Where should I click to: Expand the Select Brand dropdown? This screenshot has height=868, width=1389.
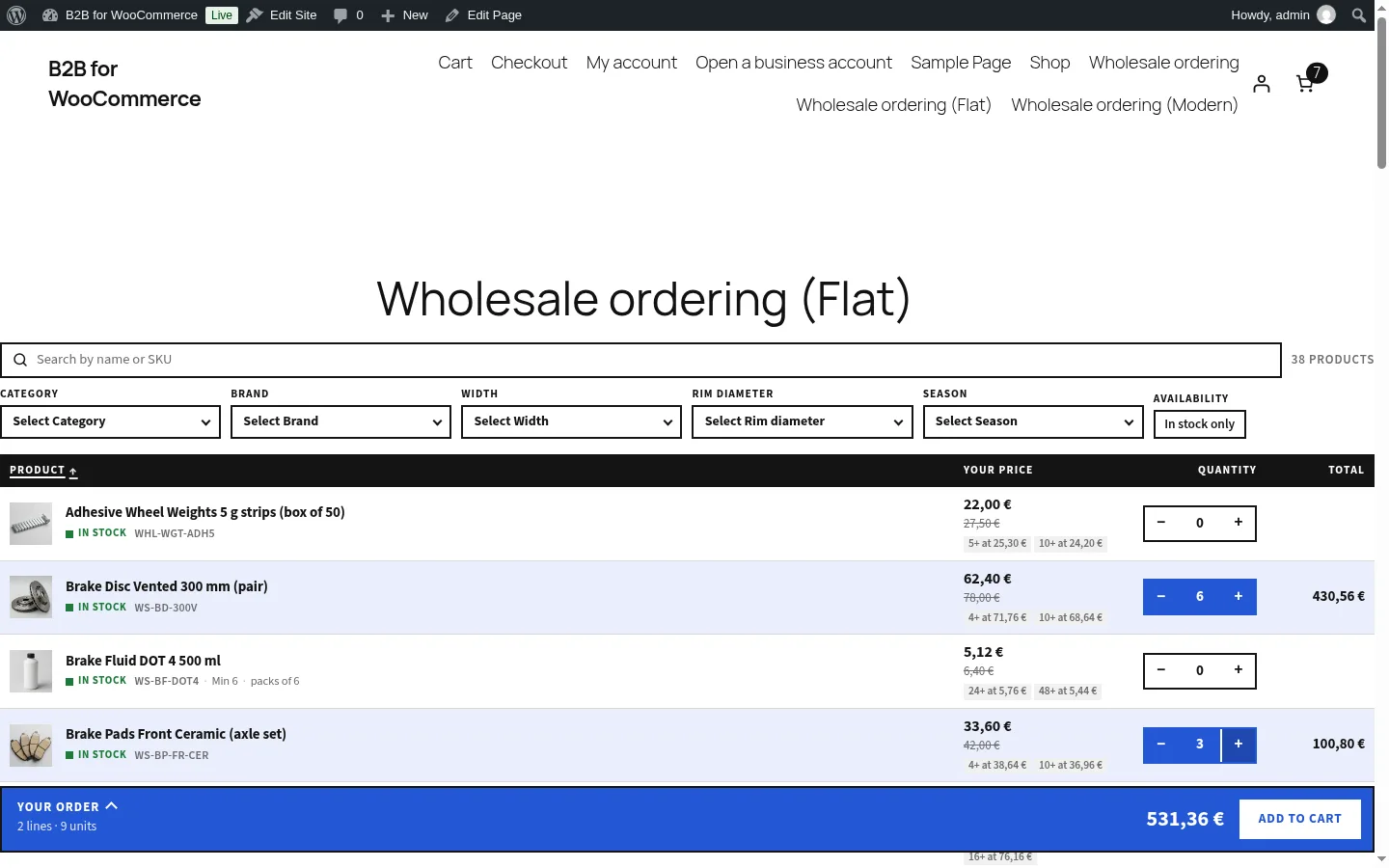click(340, 421)
